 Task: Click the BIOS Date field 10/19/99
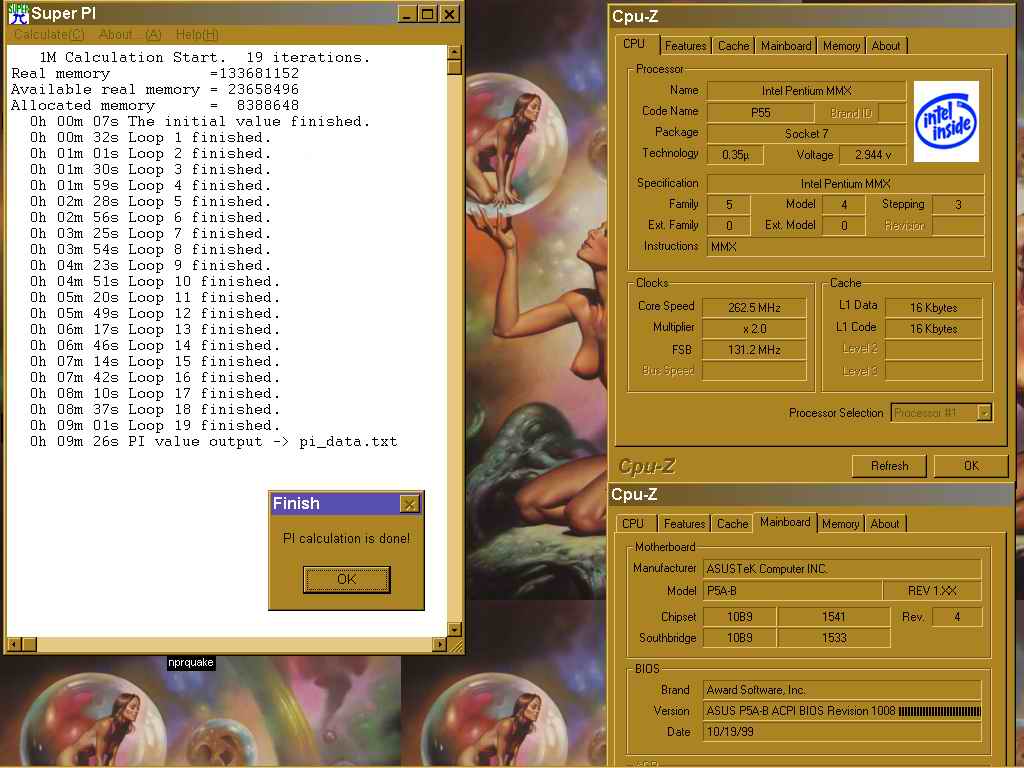(842, 732)
